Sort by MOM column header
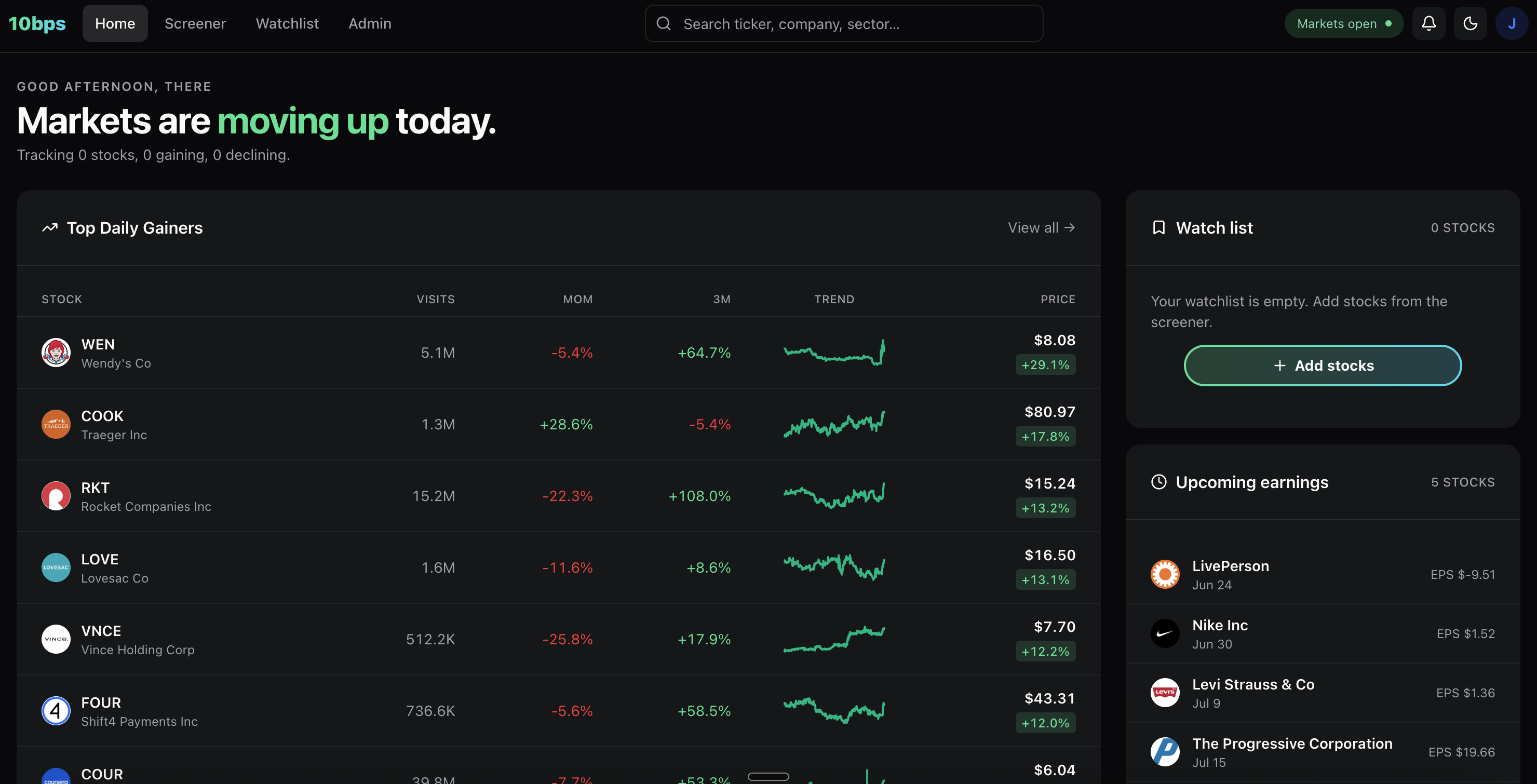1537x784 pixels. click(x=577, y=299)
